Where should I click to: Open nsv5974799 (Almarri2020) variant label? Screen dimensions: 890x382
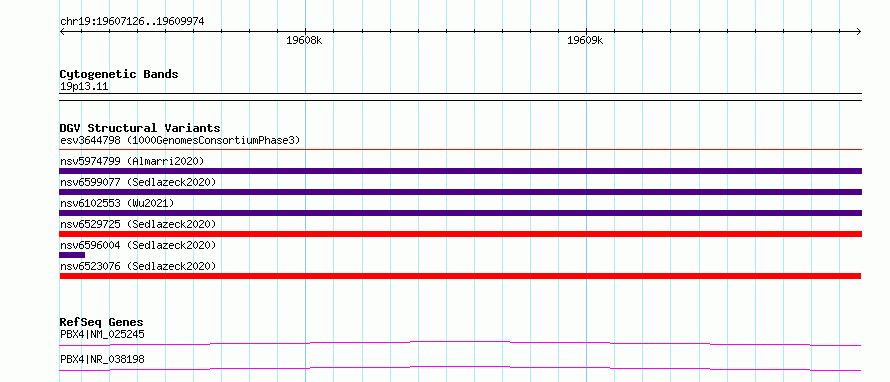pos(132,161)
